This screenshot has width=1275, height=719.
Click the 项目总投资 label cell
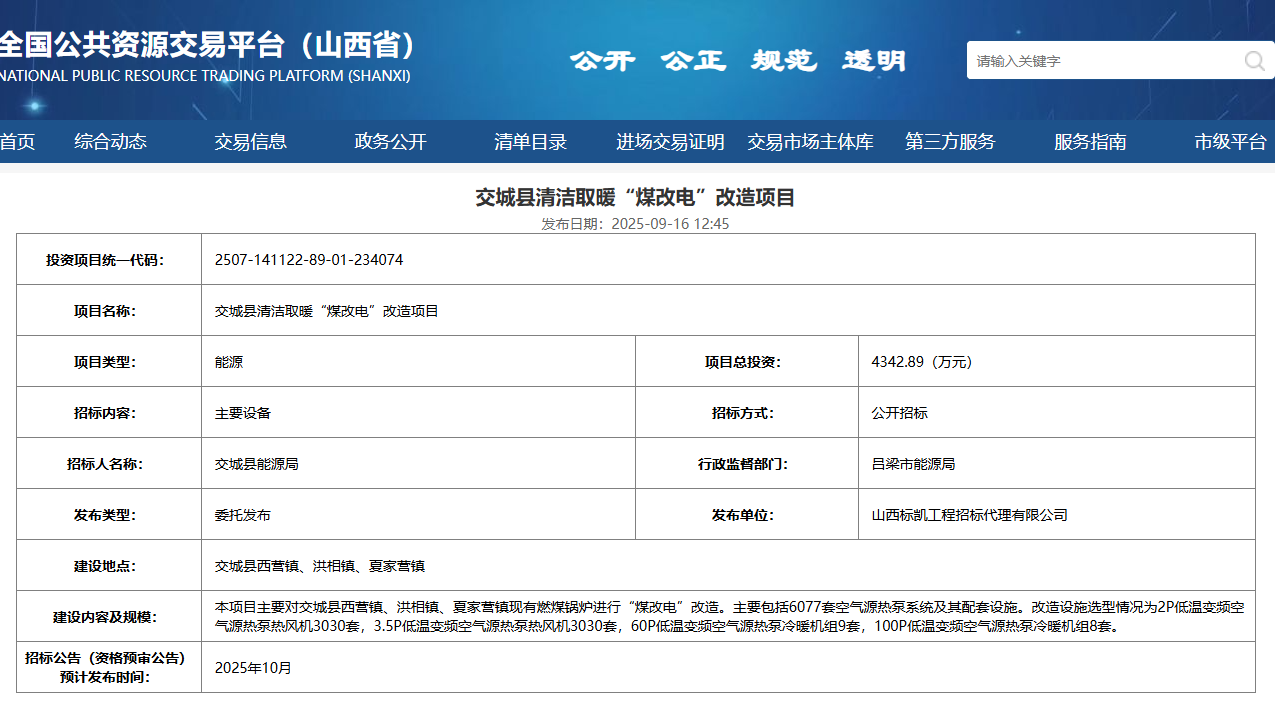(x=747, y=362)
